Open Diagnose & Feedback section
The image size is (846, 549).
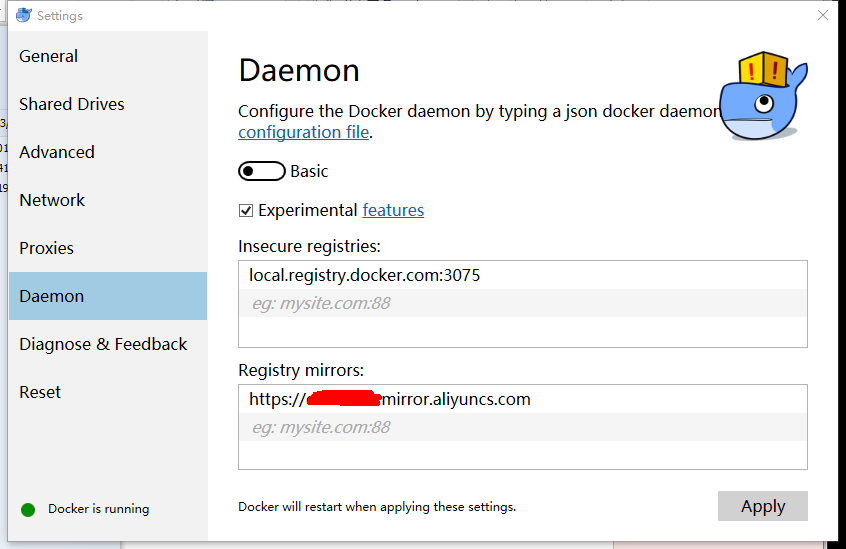[x=103, y=344]
